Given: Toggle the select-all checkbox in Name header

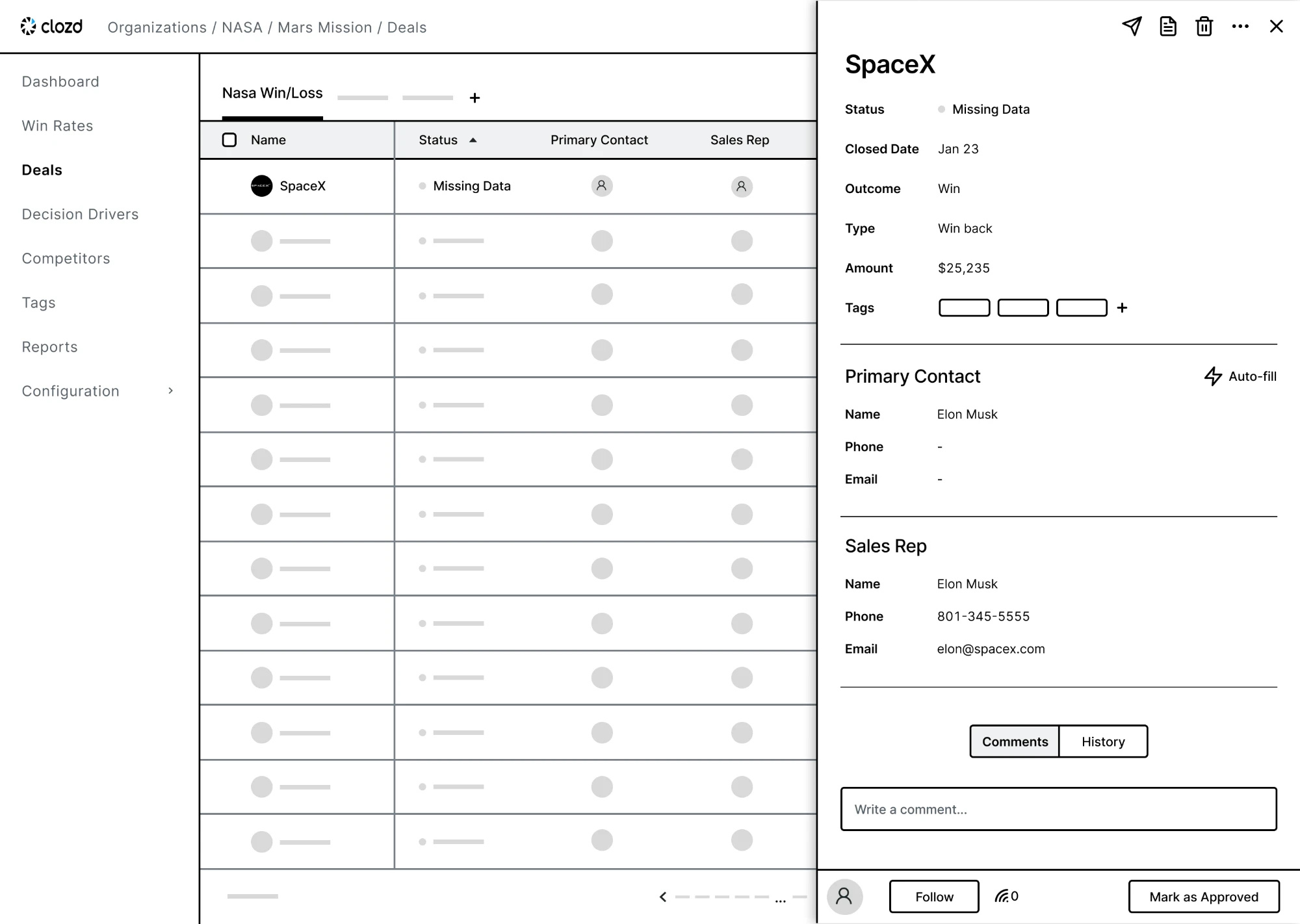Looking at the screenshot, I should pyautogui.click(x=229, y=140).
